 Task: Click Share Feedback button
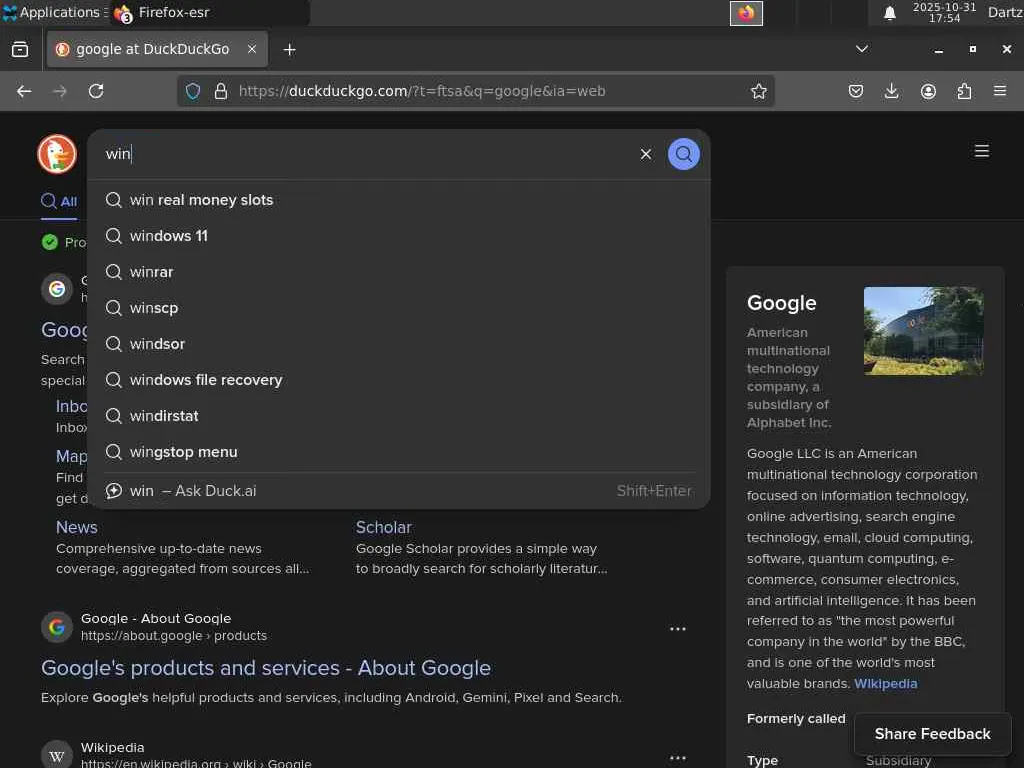click(x=932, y=734)
